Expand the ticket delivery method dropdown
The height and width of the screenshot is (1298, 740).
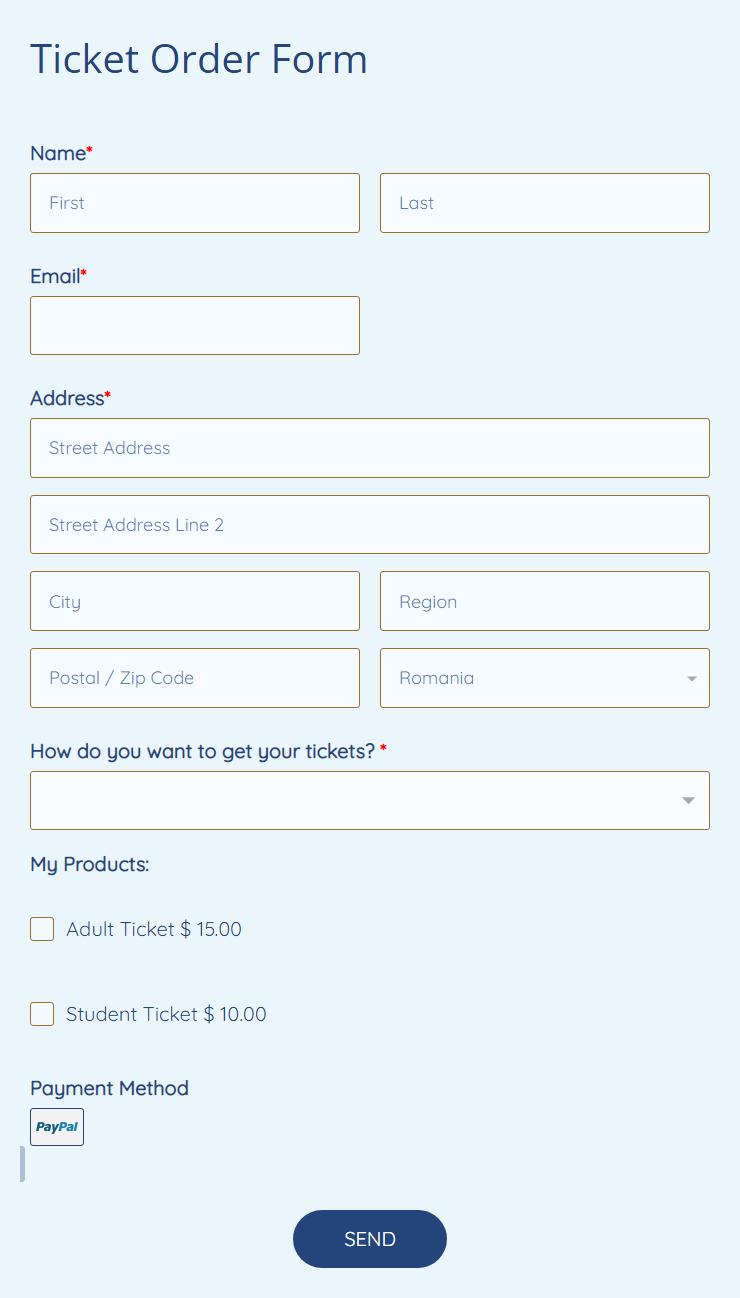click(688, 800)
